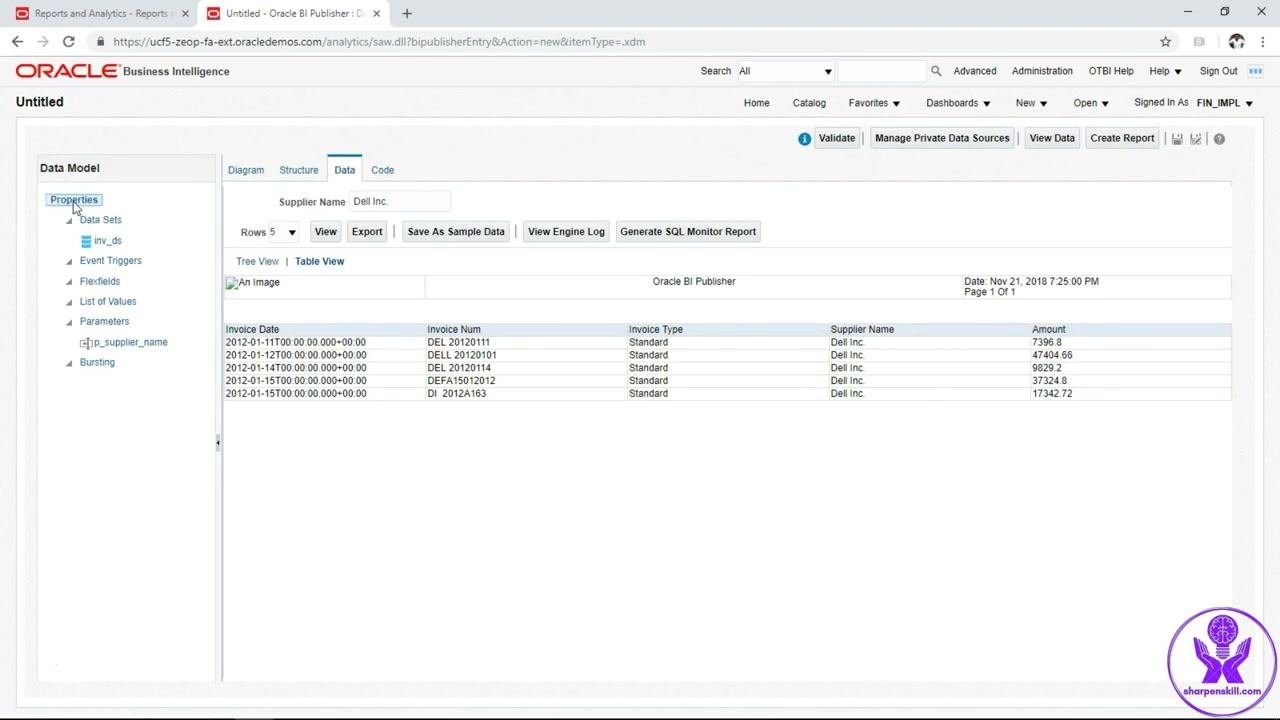Select the inv_ds data set icon
The width and height of the screenshot is (1280, 720).
pos(86,241)
